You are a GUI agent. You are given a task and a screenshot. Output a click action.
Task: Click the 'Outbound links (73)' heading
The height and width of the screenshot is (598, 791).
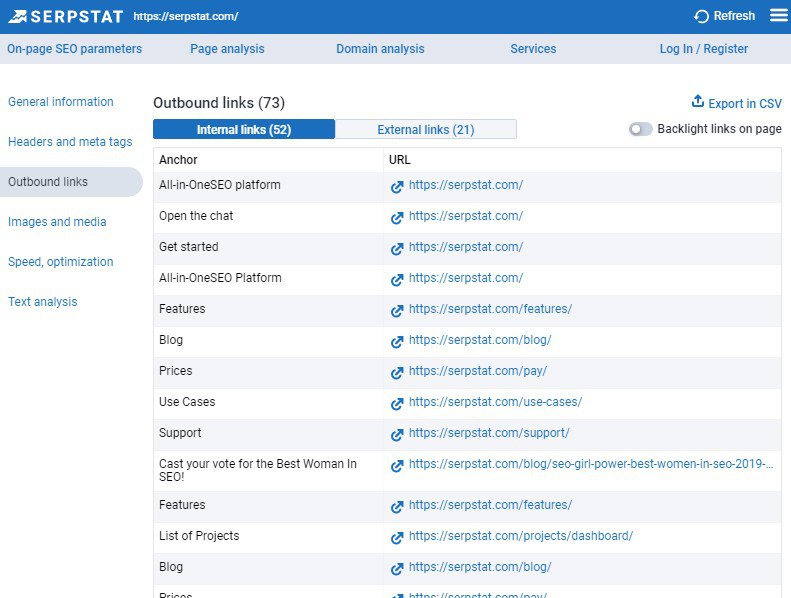pyautogui.click(x=219, y=103)
